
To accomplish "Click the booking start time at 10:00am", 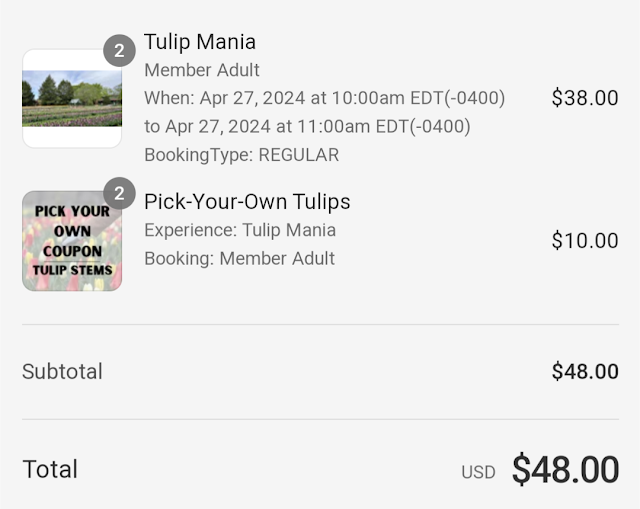I will [x=324, y=98].
